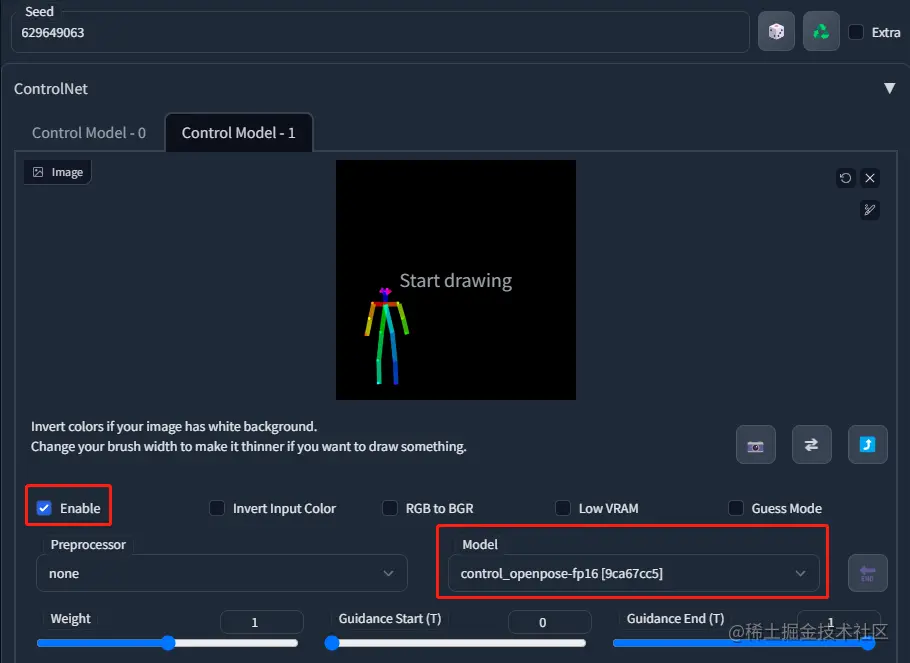Click the Guidance Start slider handle
910x663 pixels.
coord(332,643)
